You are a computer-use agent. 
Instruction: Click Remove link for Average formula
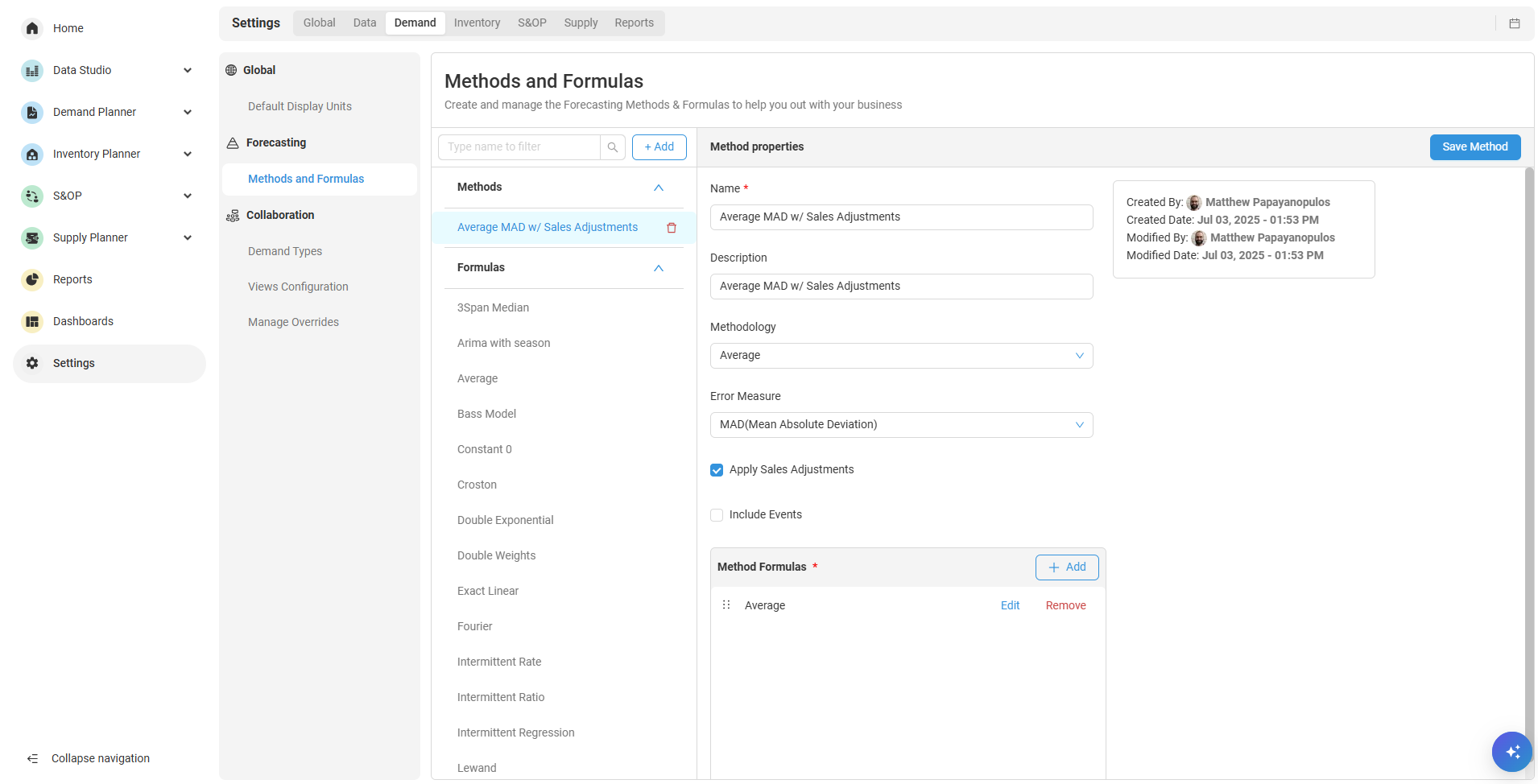(x=1065, y=606)
